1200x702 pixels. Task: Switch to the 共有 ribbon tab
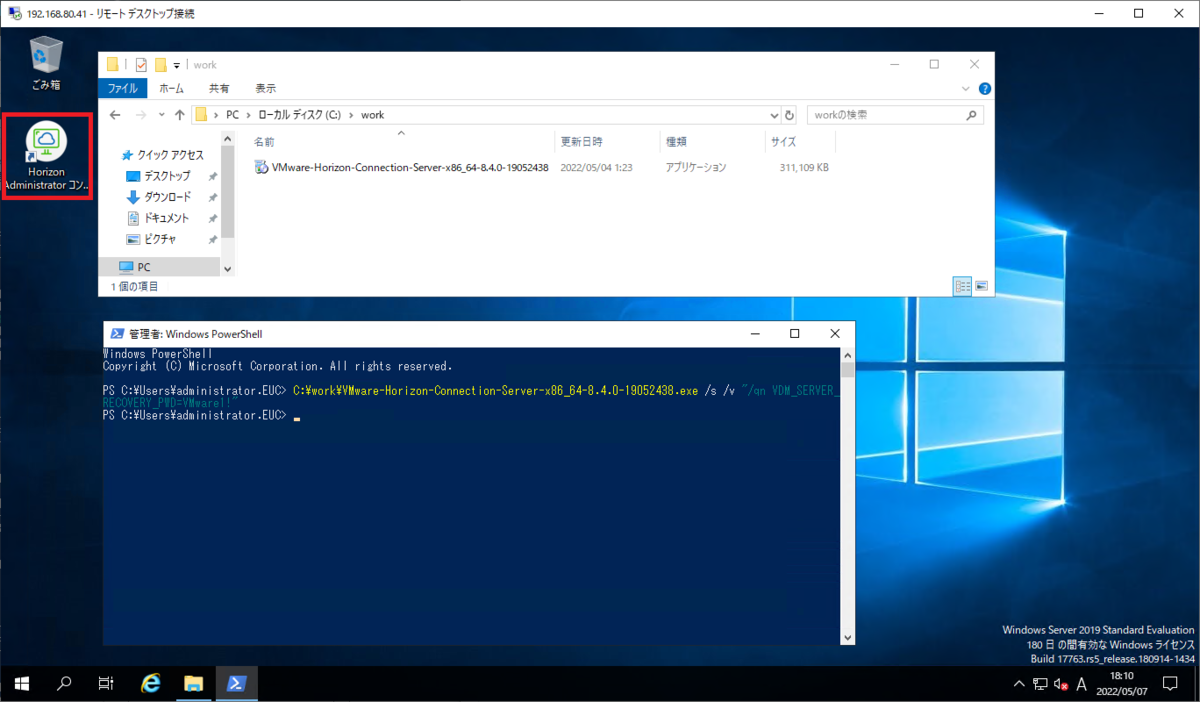[x=219, y=88]
